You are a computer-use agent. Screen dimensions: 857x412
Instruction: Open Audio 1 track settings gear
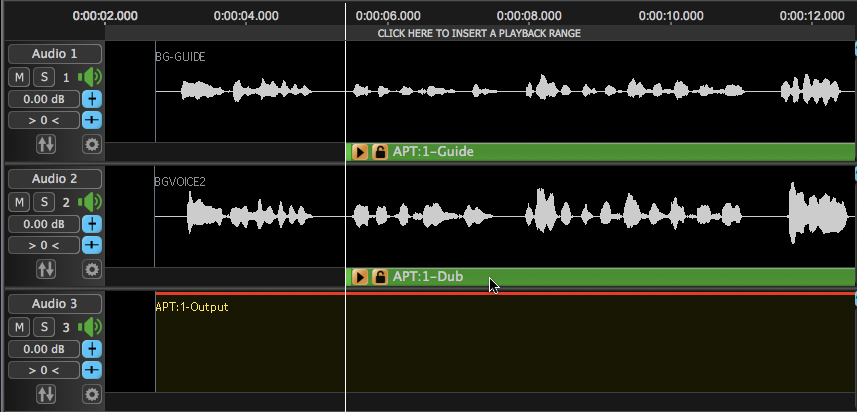point(92,144)
